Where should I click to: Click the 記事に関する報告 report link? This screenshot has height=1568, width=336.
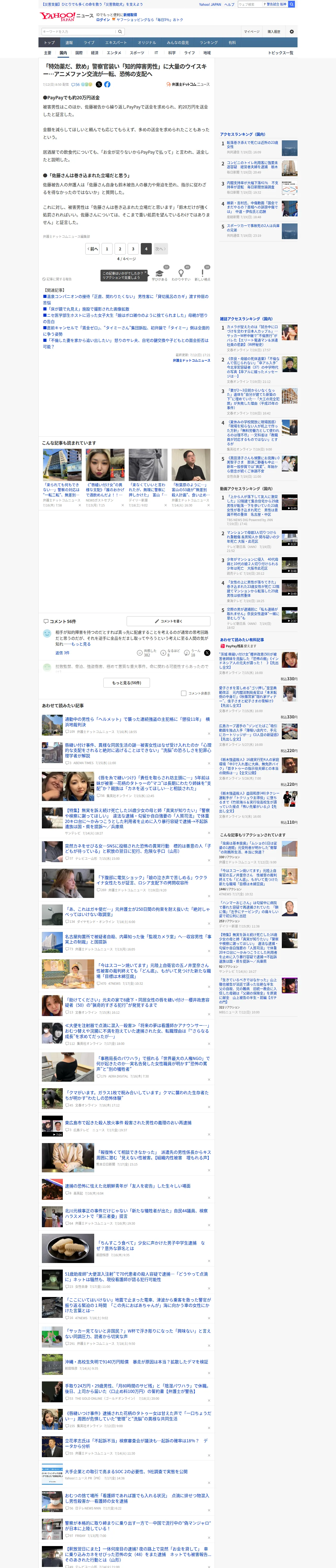(x=57, y=279)
